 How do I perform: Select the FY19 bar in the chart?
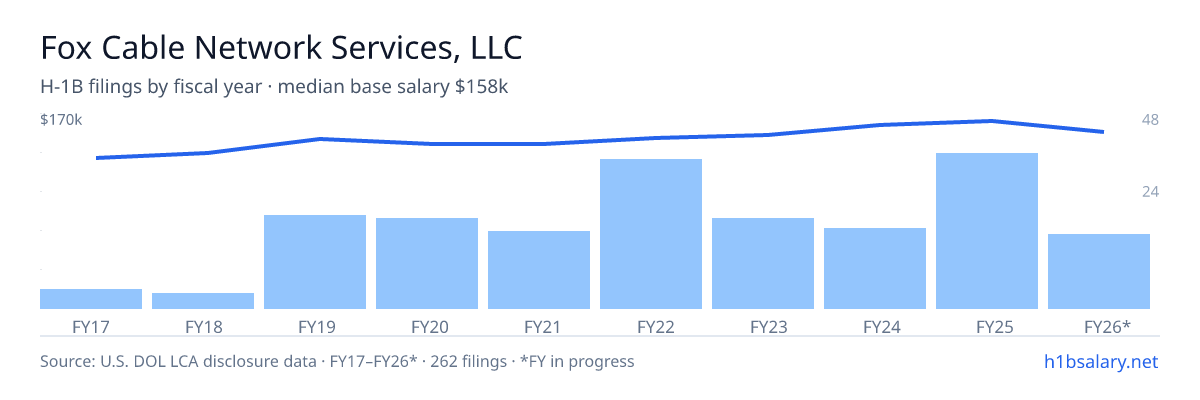[315, 262]
